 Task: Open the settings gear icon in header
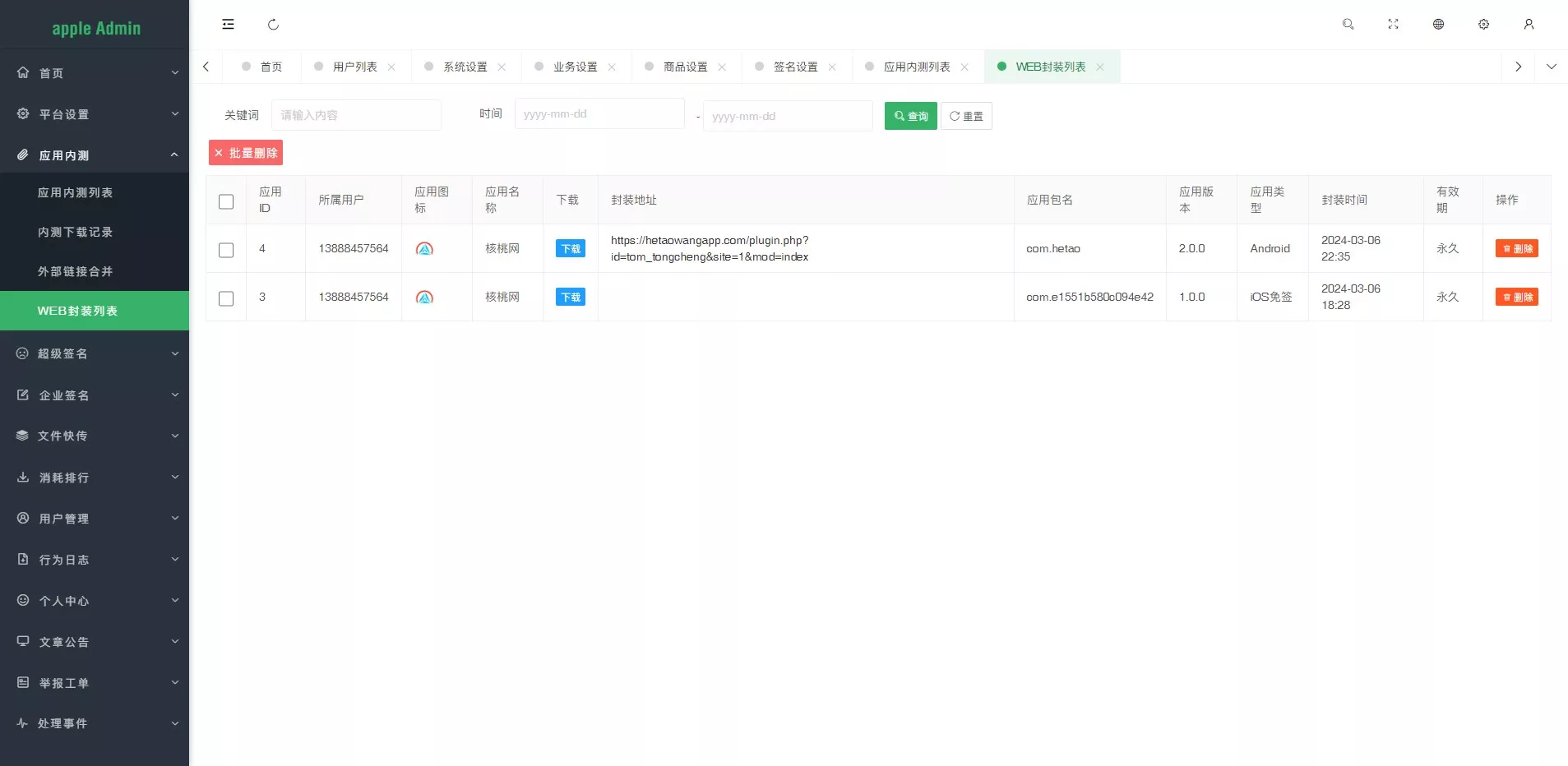coord(1483,25)
